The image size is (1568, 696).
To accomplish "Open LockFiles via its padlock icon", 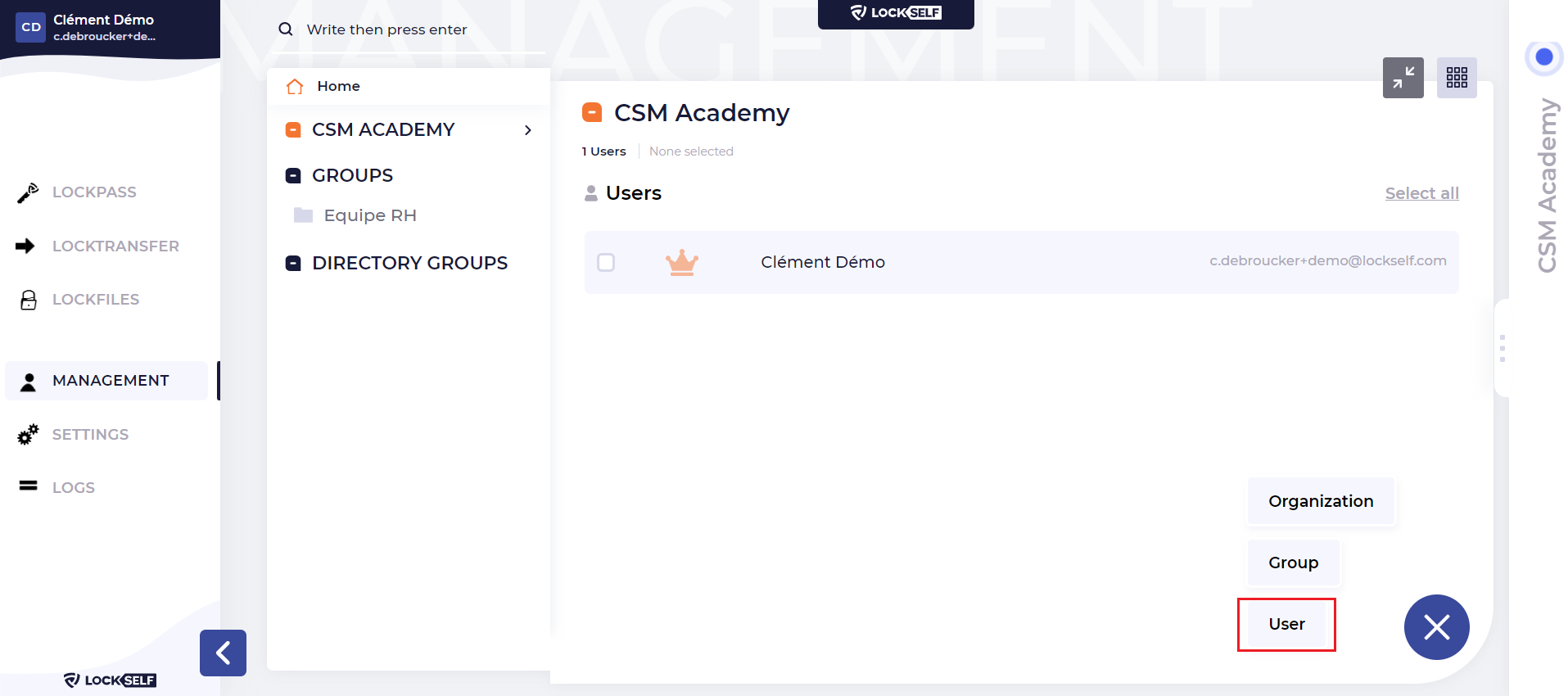I will tap(29, 300).
